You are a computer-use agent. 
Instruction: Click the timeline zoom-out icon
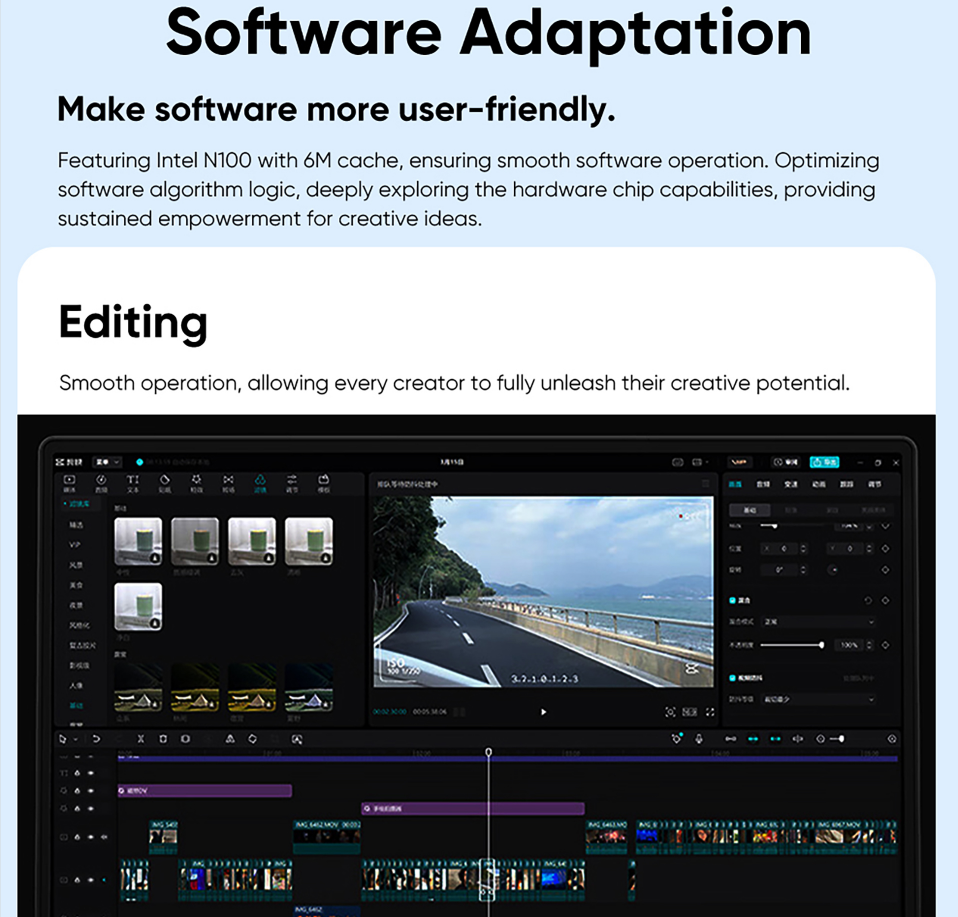[x=821, y=739]
